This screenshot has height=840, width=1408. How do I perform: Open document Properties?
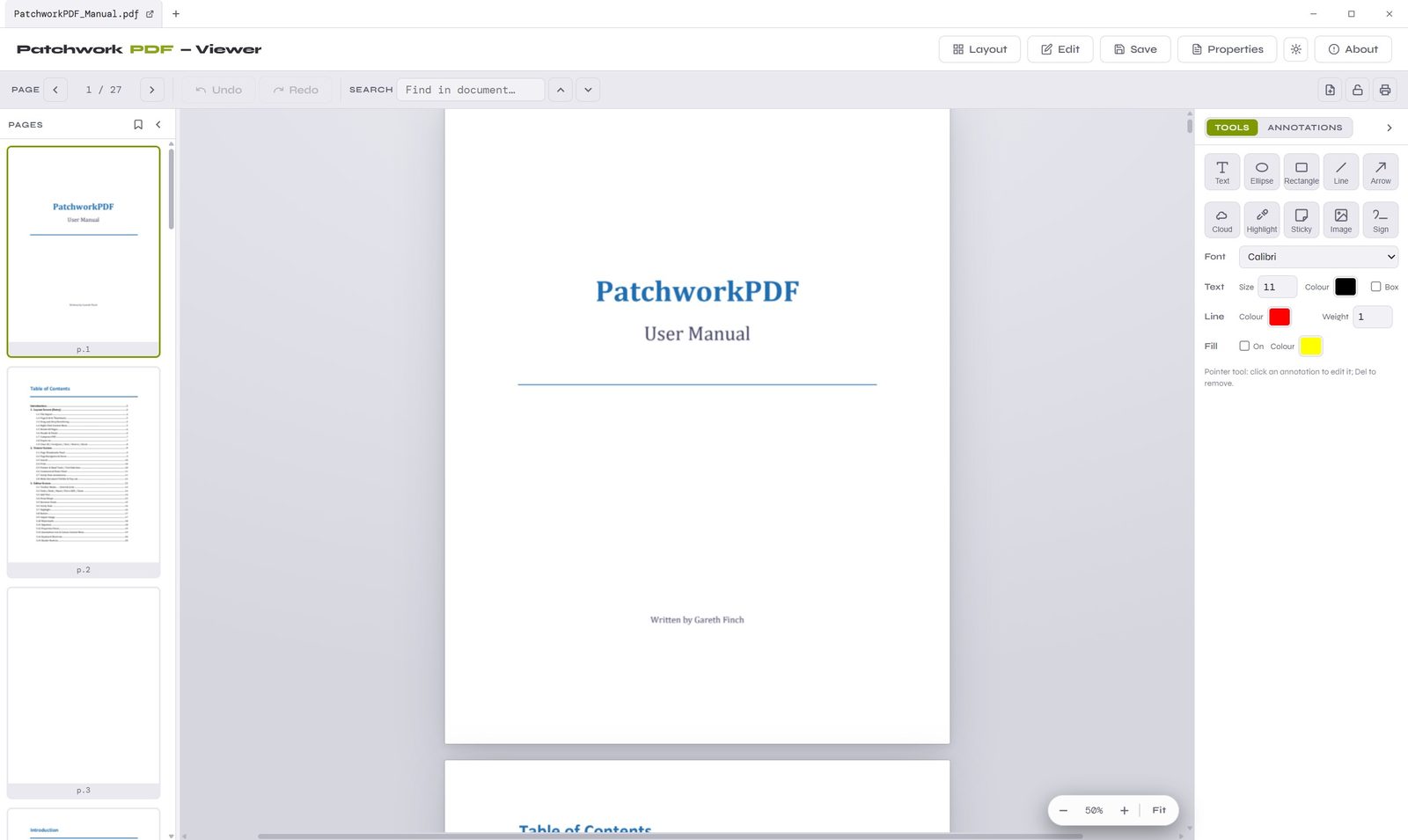tap(1227, 49)
